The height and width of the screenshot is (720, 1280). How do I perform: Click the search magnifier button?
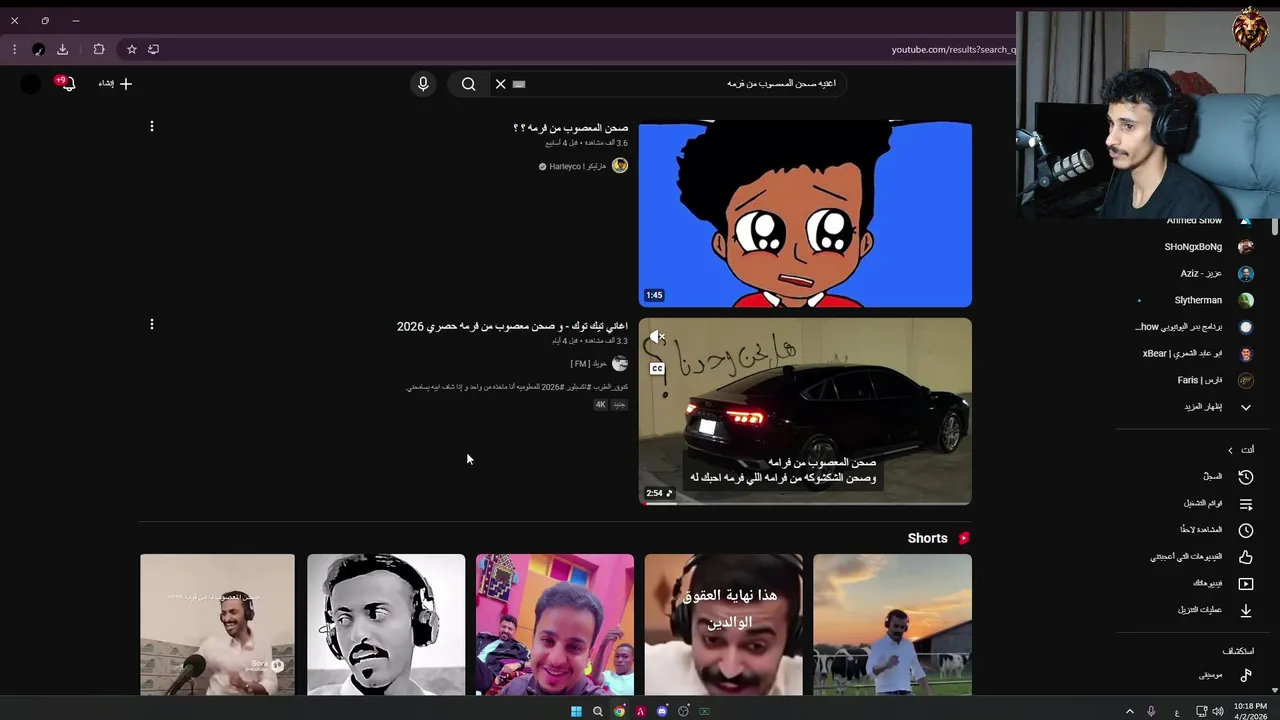tap(468, 84)
